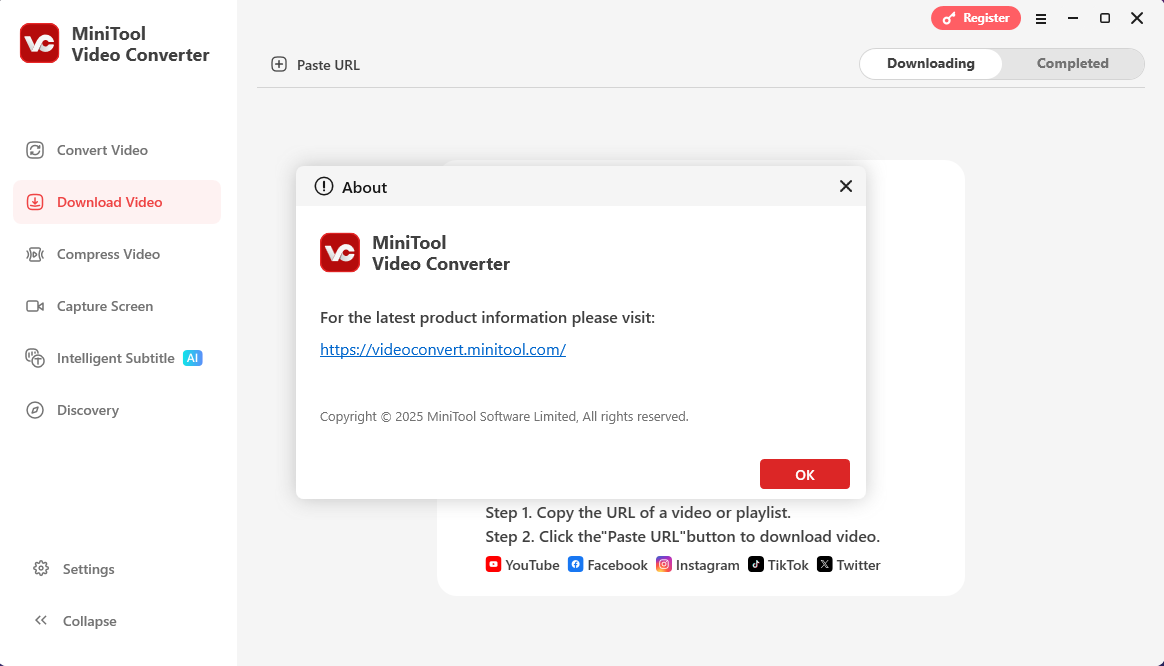Click the About dialog info icon
Screen dimensions: 1164x666
pyautogui.click(x=324, y=186)
